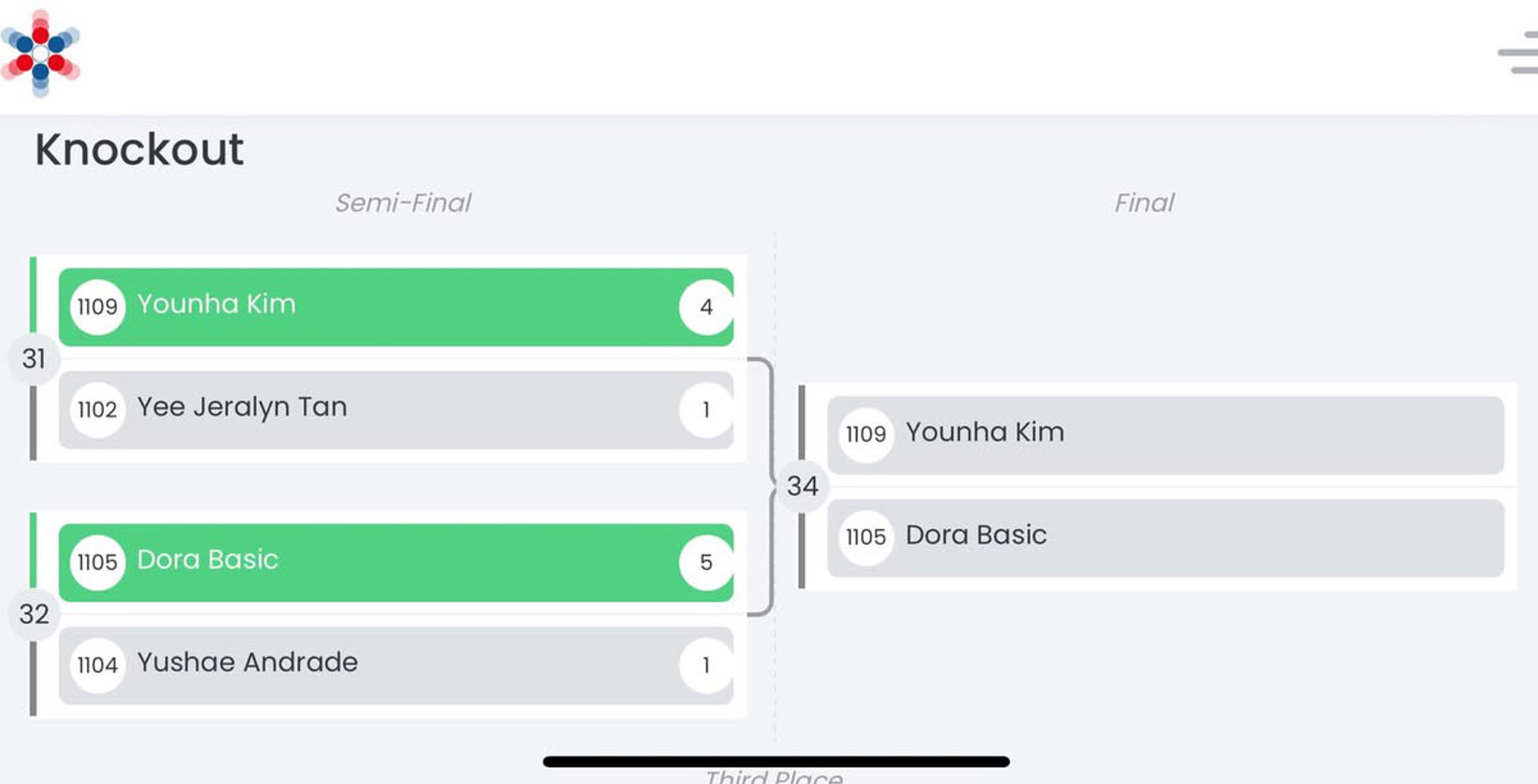The height and width of the screenshot is (784, 1538).
Task: Open Dora Basic's green semi-final row
Action: 406,562
